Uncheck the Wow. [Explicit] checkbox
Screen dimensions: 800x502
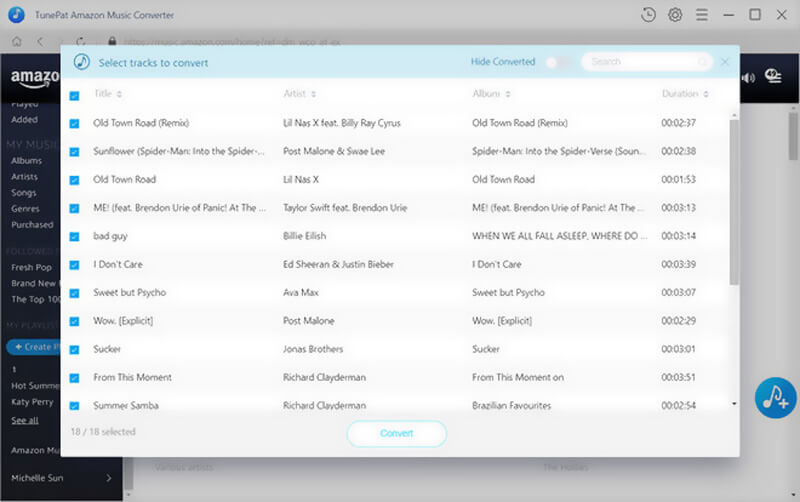74,321
